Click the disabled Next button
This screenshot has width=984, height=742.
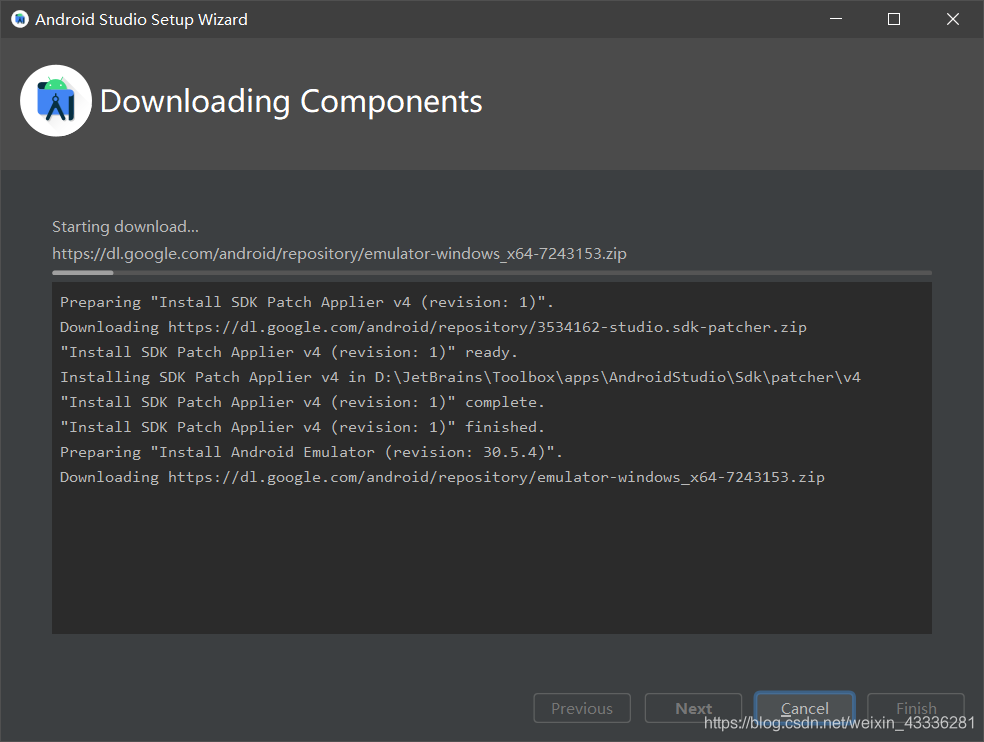tap(693, 708)
